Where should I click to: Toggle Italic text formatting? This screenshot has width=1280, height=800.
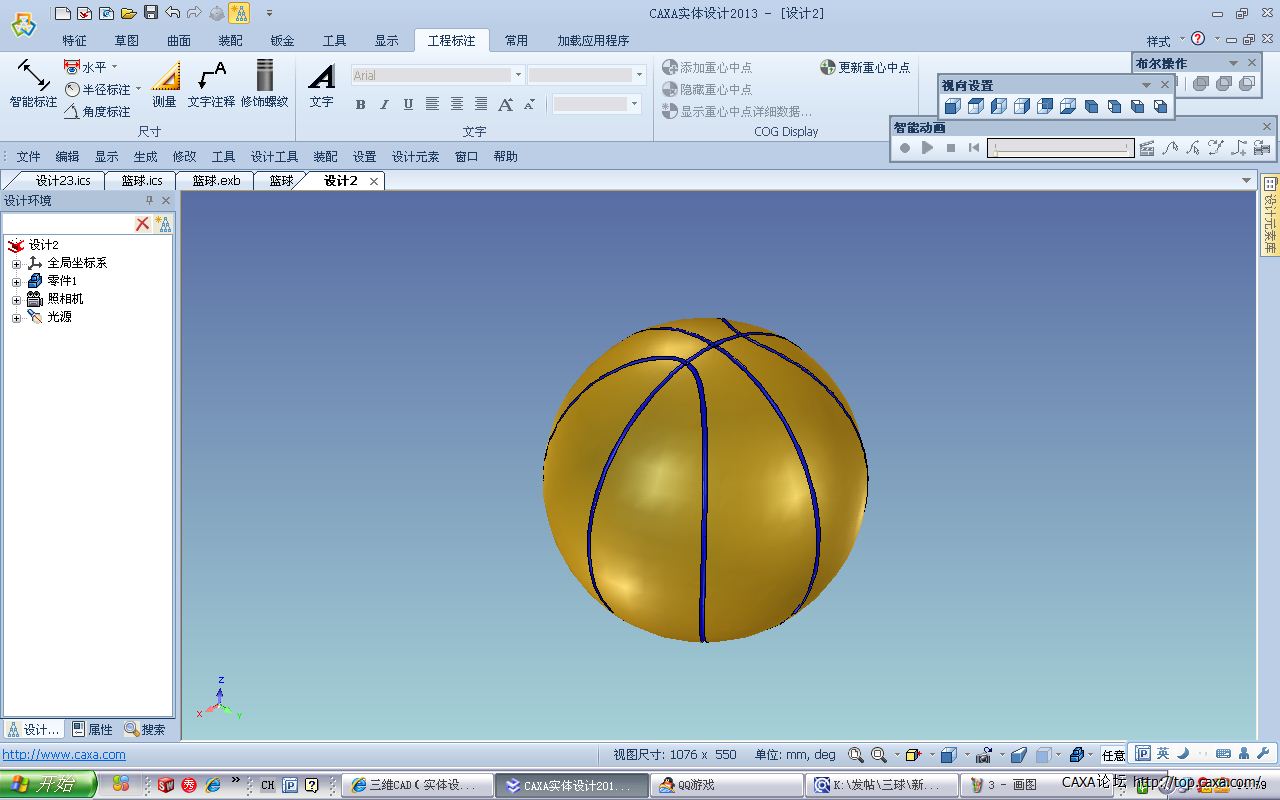point(384,104)
